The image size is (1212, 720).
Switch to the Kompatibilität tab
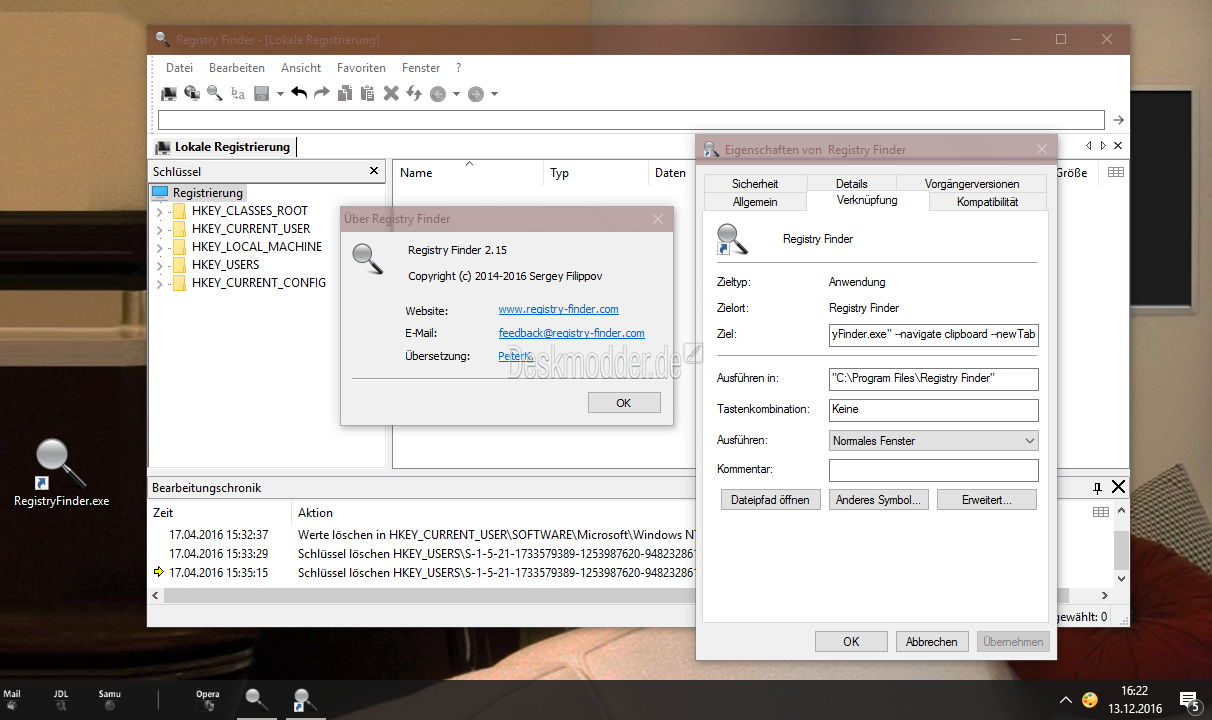point(987,202)
